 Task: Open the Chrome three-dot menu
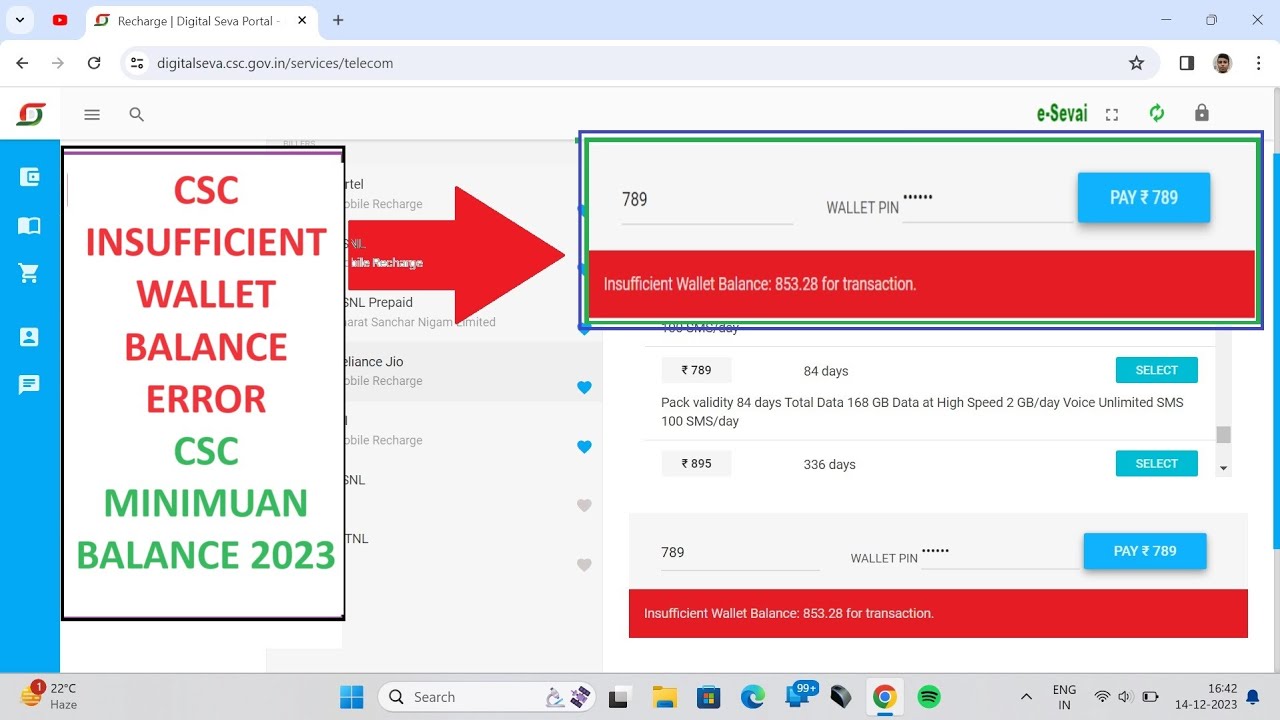tap(1257, 63)
